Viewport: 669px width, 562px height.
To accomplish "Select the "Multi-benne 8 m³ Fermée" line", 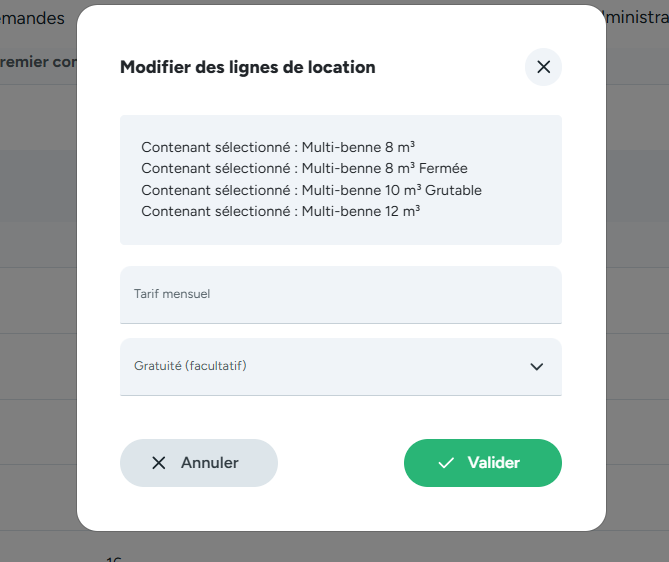I will coord(304,168).
